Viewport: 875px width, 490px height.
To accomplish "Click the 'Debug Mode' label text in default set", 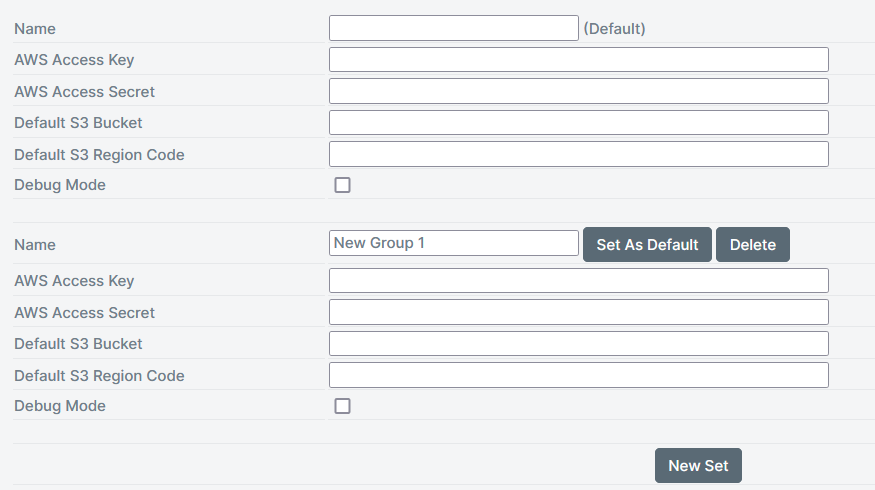I will click(60, 185).
